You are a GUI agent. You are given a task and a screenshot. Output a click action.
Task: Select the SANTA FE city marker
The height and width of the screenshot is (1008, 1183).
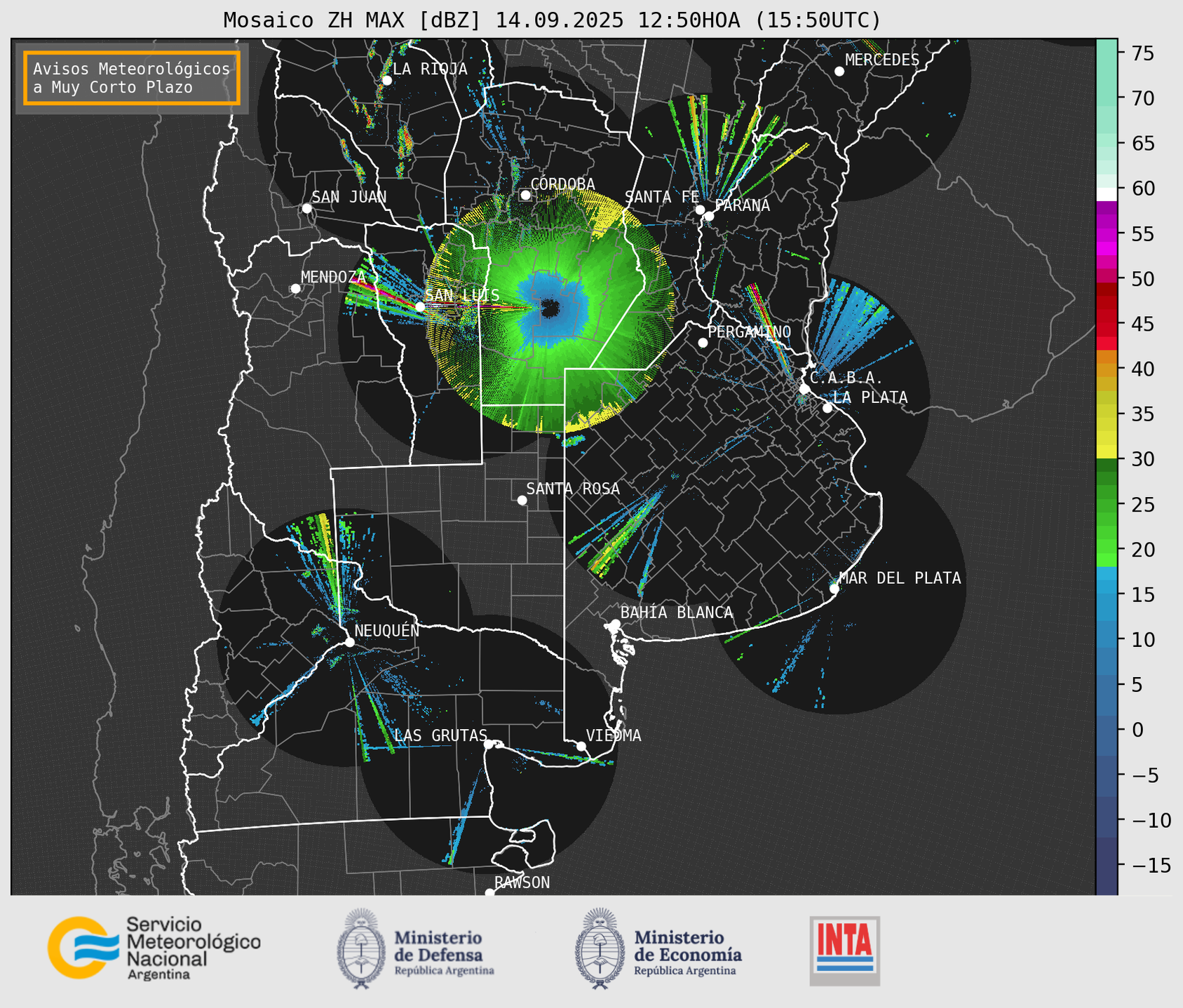pyautogui.click(x=700, y=210)
